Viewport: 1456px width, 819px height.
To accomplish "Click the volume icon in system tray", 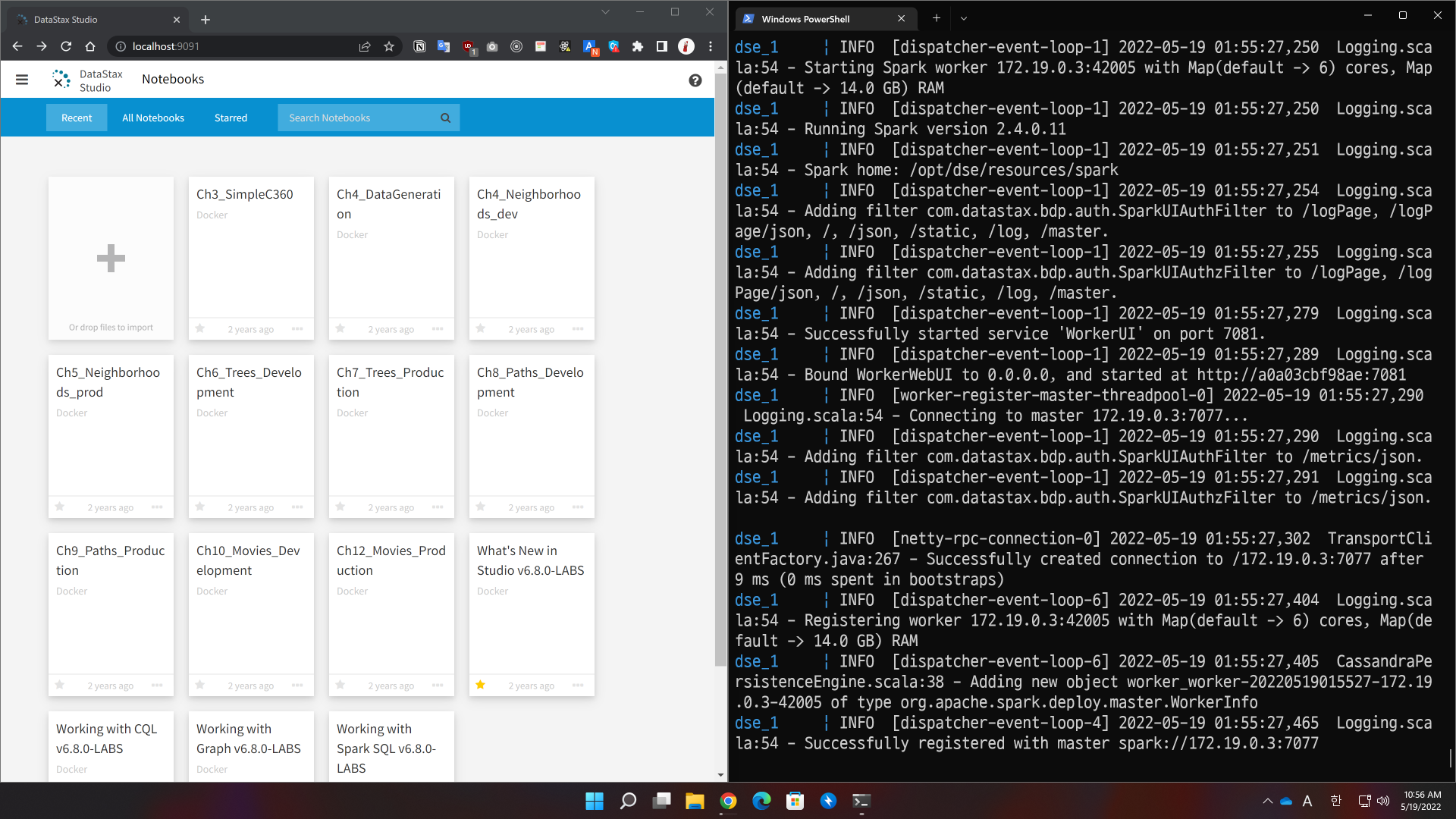I will click(x=1383, y=801).
